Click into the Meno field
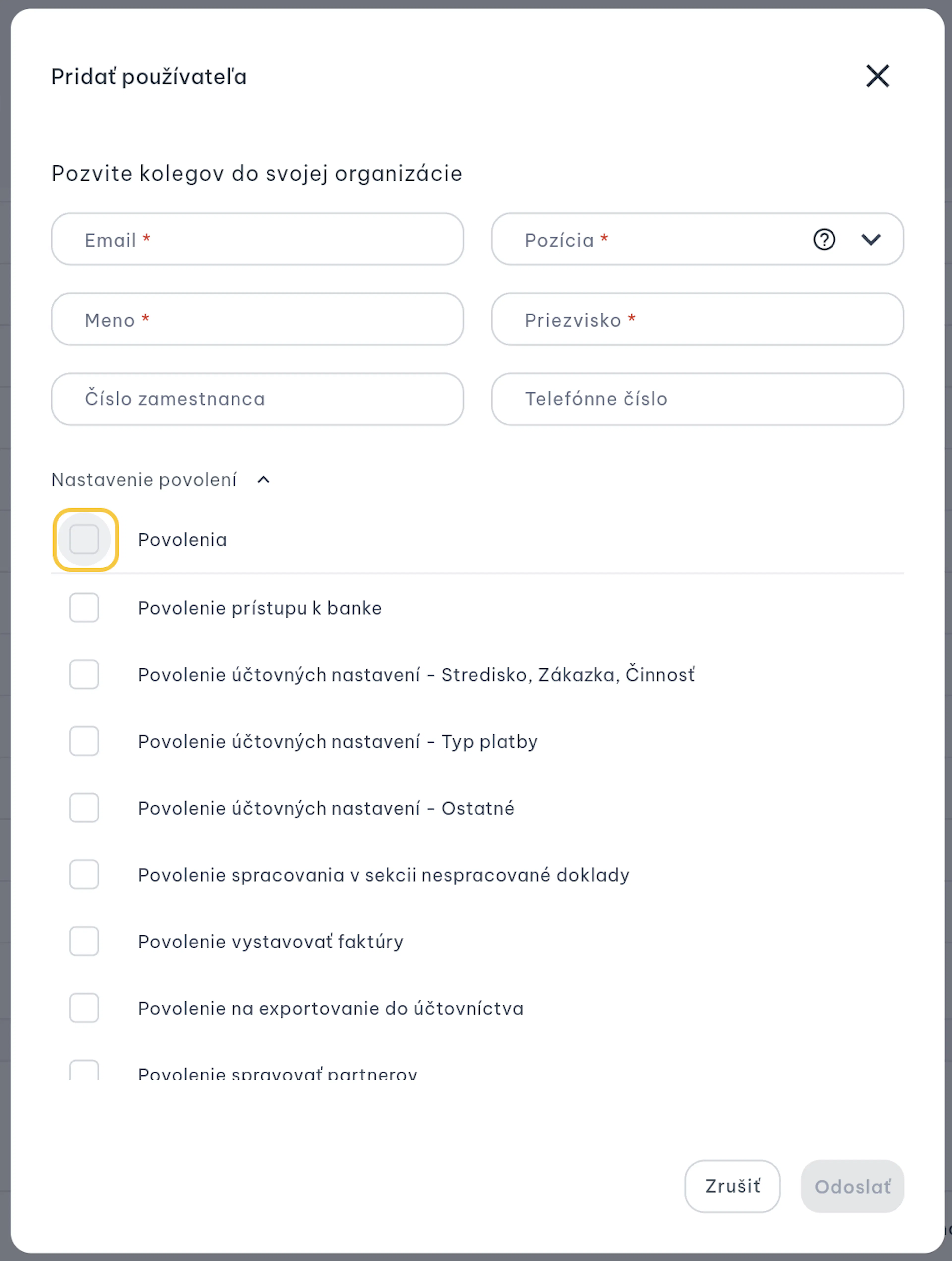 [x=258, y=319]
